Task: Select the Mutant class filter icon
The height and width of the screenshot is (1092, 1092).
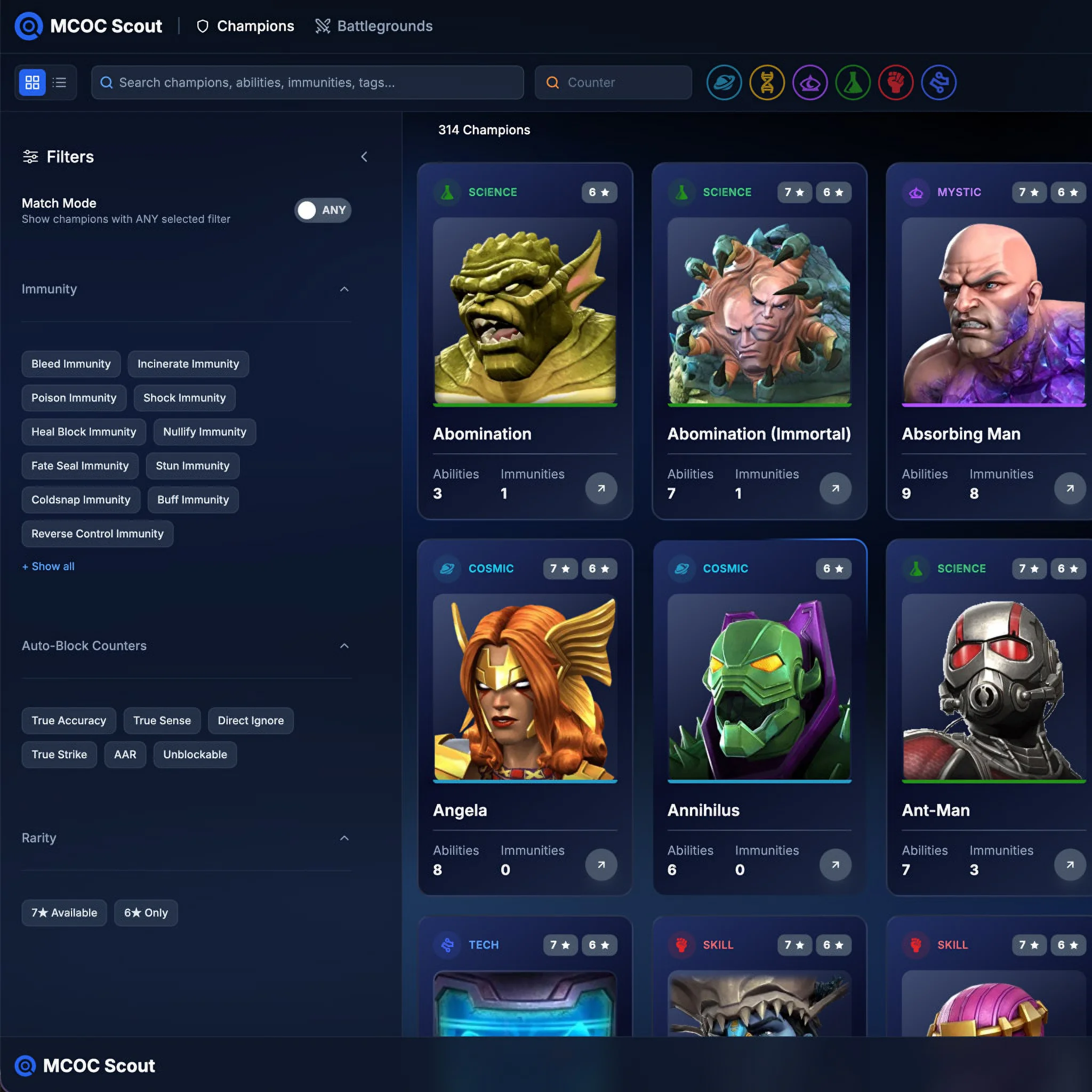Action: [x=767, y=83]
